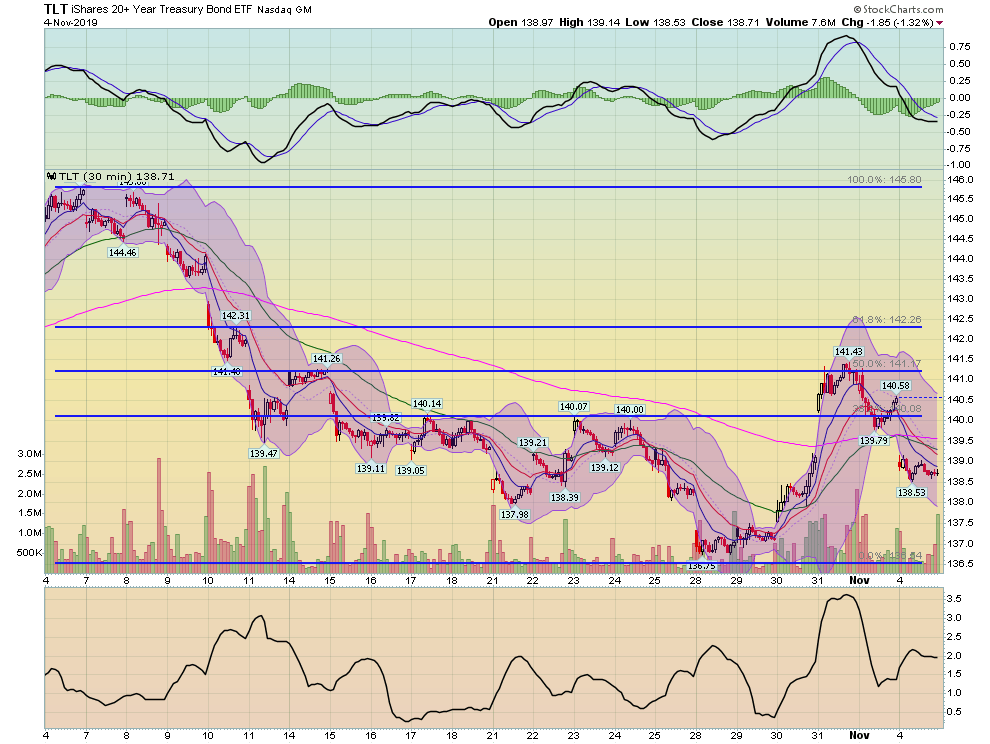Click the 139.12 price label

[604, 468]
